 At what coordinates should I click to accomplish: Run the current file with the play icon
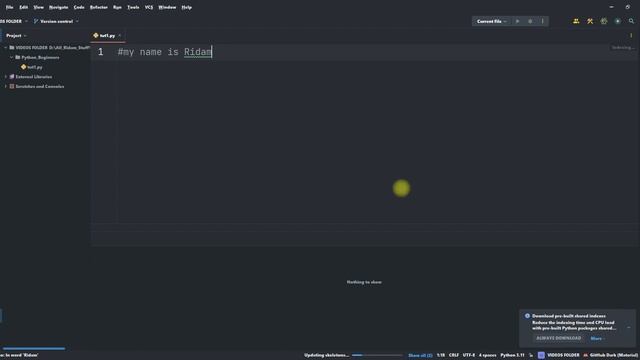coord(517,21)
